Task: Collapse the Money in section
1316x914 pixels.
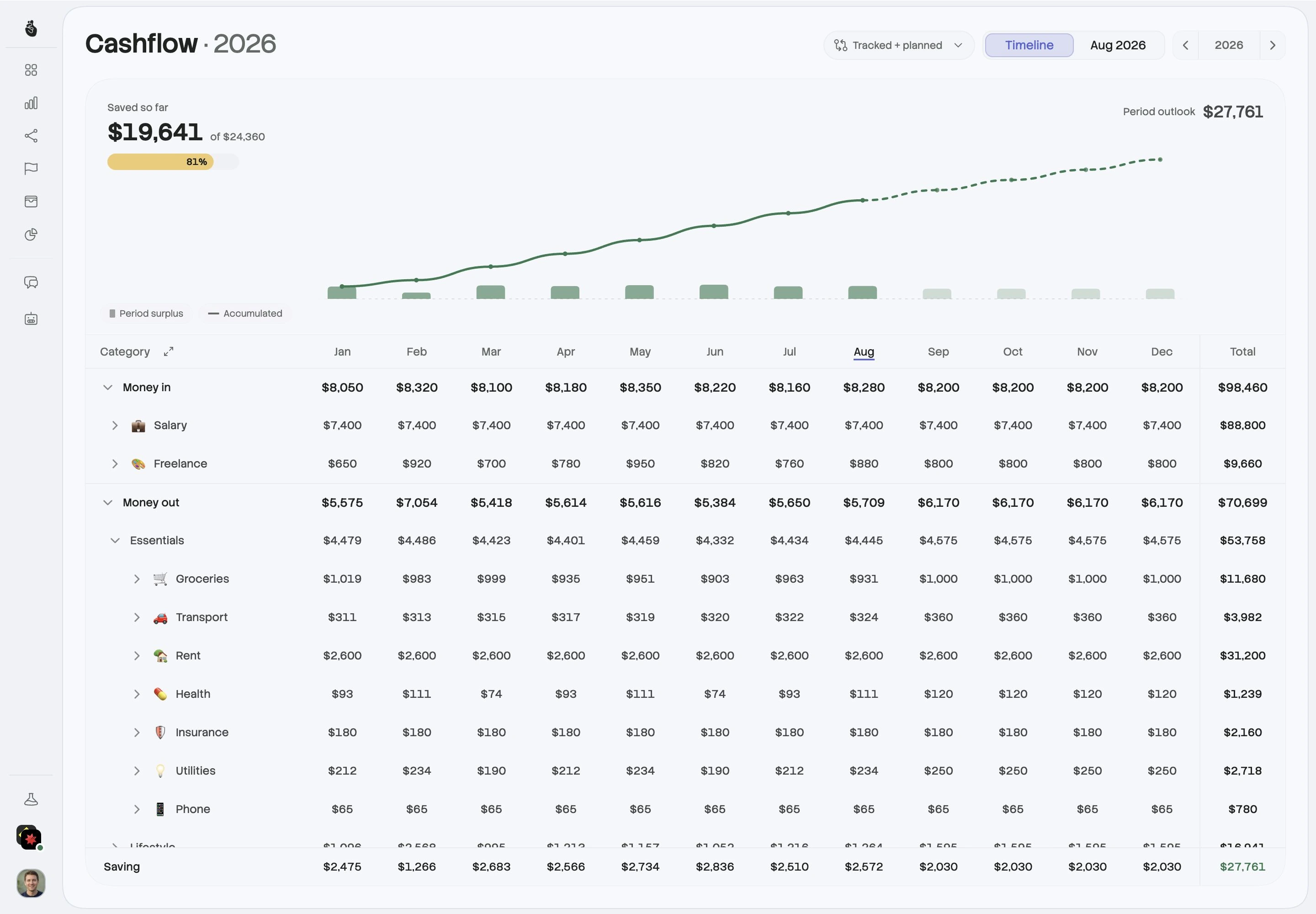Action: click(x=107, y=388)
